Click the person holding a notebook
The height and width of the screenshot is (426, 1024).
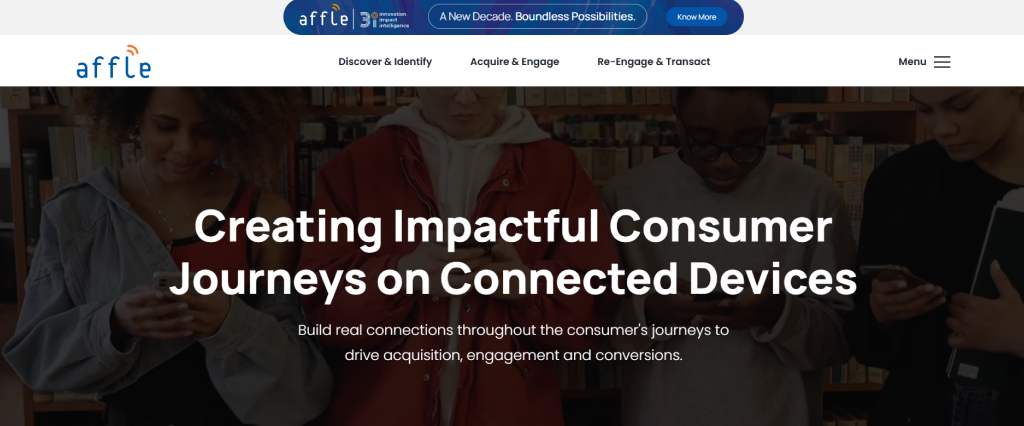point(947,261)
